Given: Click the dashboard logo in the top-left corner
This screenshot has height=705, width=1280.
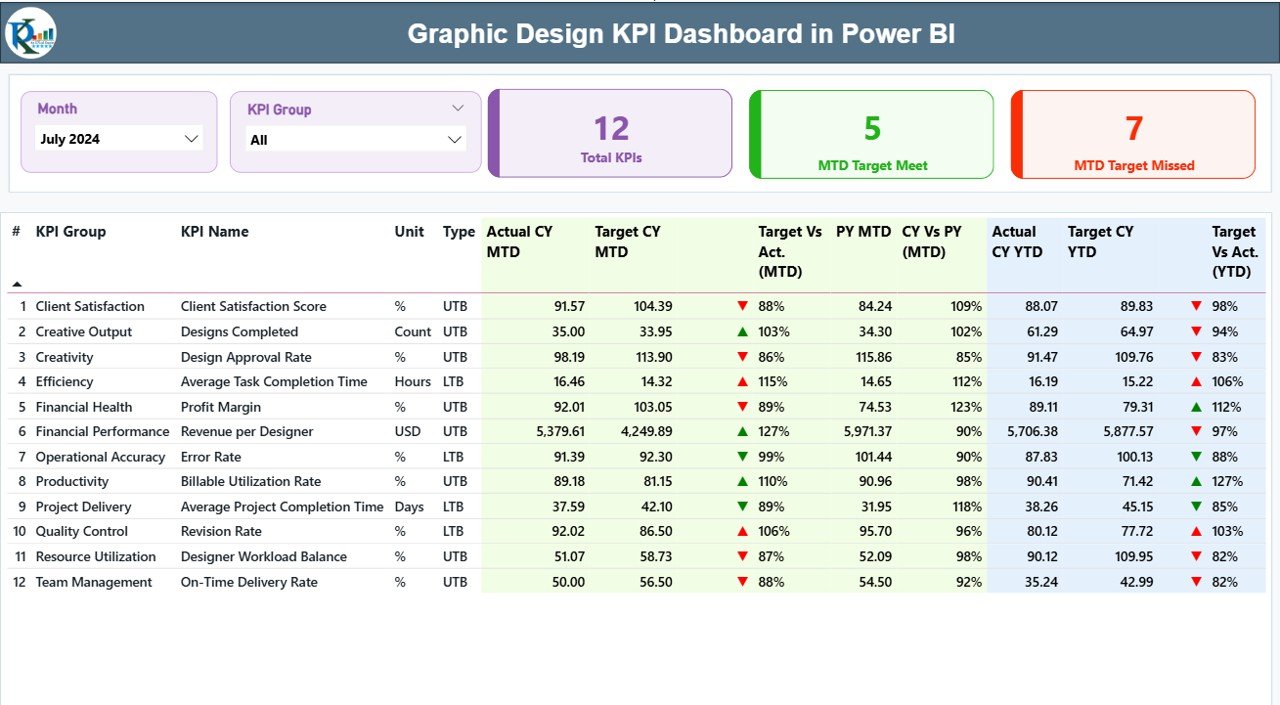Looking at the screenshot, I should [29, 32].
